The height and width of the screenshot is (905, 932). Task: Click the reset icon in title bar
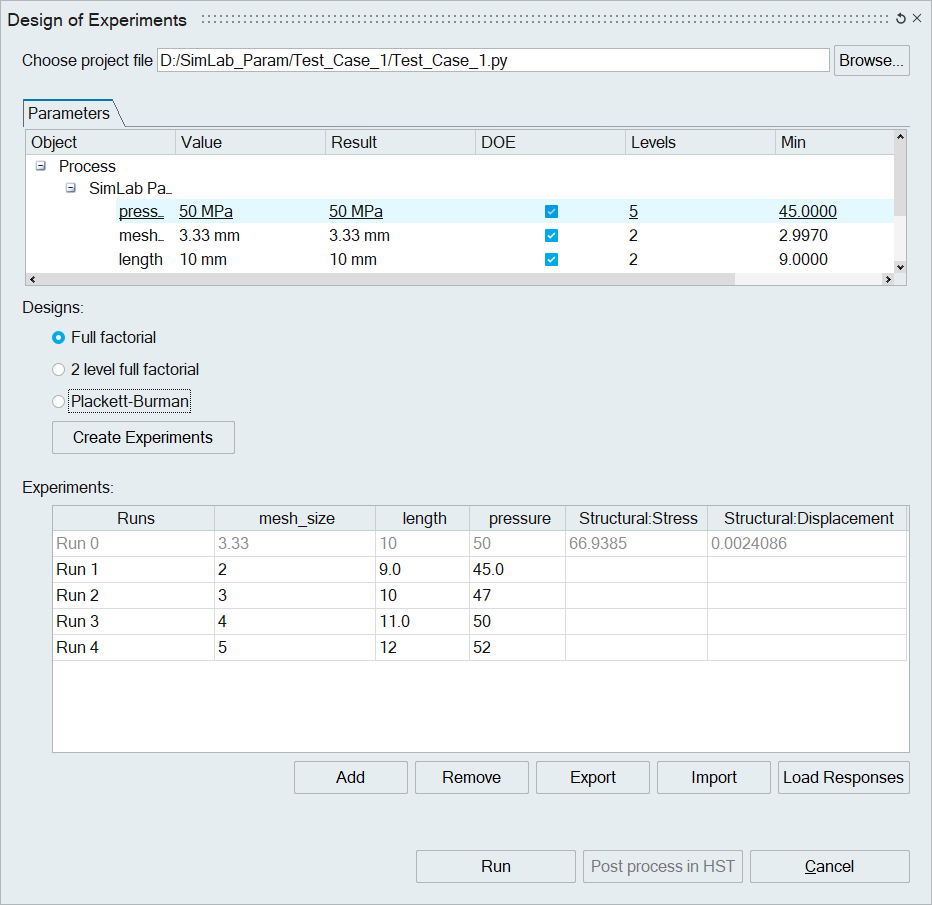900,19
